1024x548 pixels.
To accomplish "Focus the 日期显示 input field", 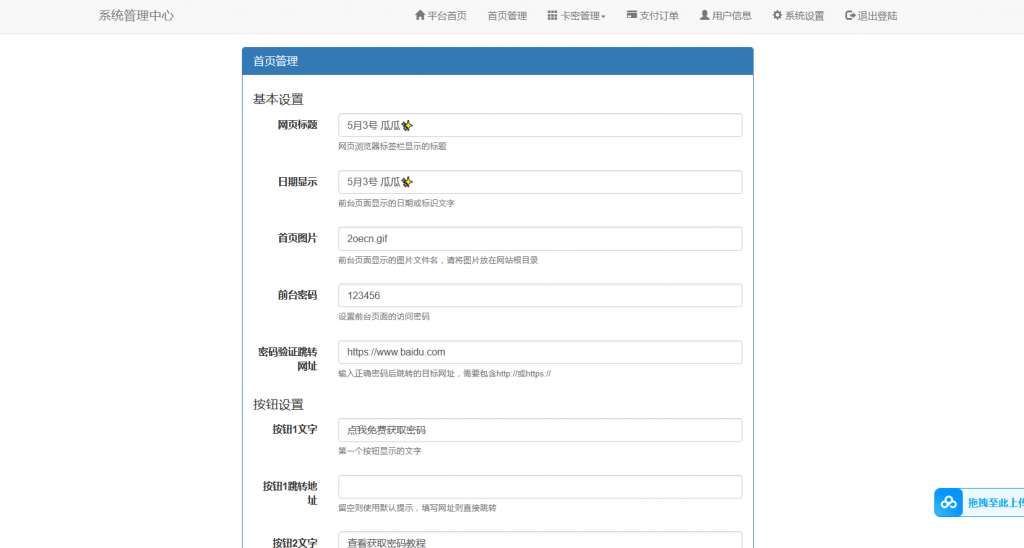I will pos(540,182).
